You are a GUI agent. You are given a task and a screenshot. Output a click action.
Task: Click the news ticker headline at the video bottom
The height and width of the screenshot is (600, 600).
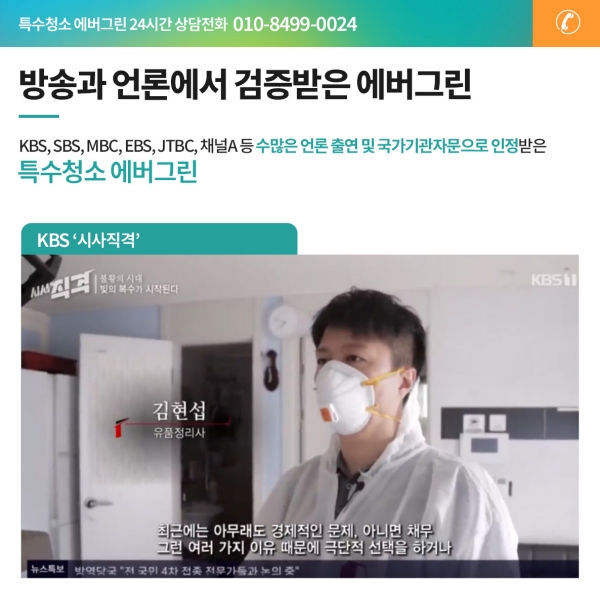coord(186,571)
